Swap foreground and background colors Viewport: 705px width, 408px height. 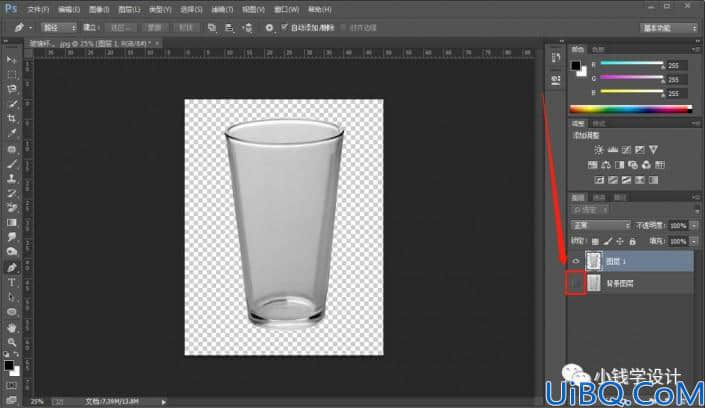(16, 354)
